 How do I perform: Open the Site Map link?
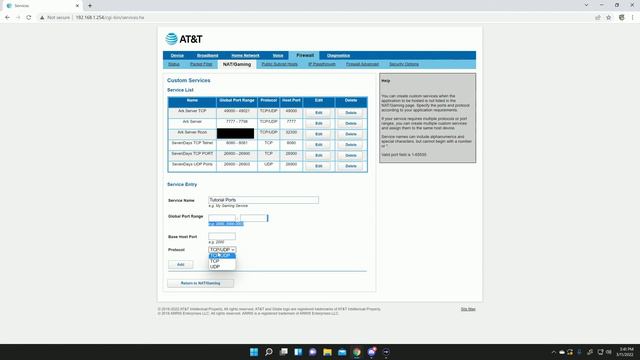point(468,309)
